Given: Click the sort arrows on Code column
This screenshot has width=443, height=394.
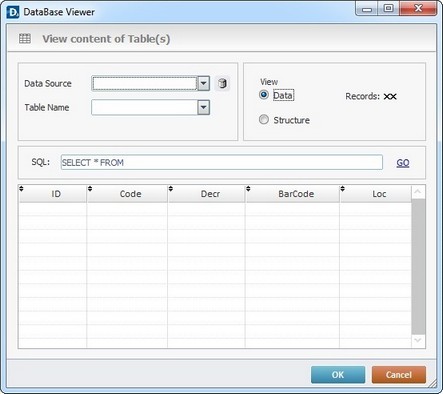Looking at the screenshot, I should coord(90,189).
